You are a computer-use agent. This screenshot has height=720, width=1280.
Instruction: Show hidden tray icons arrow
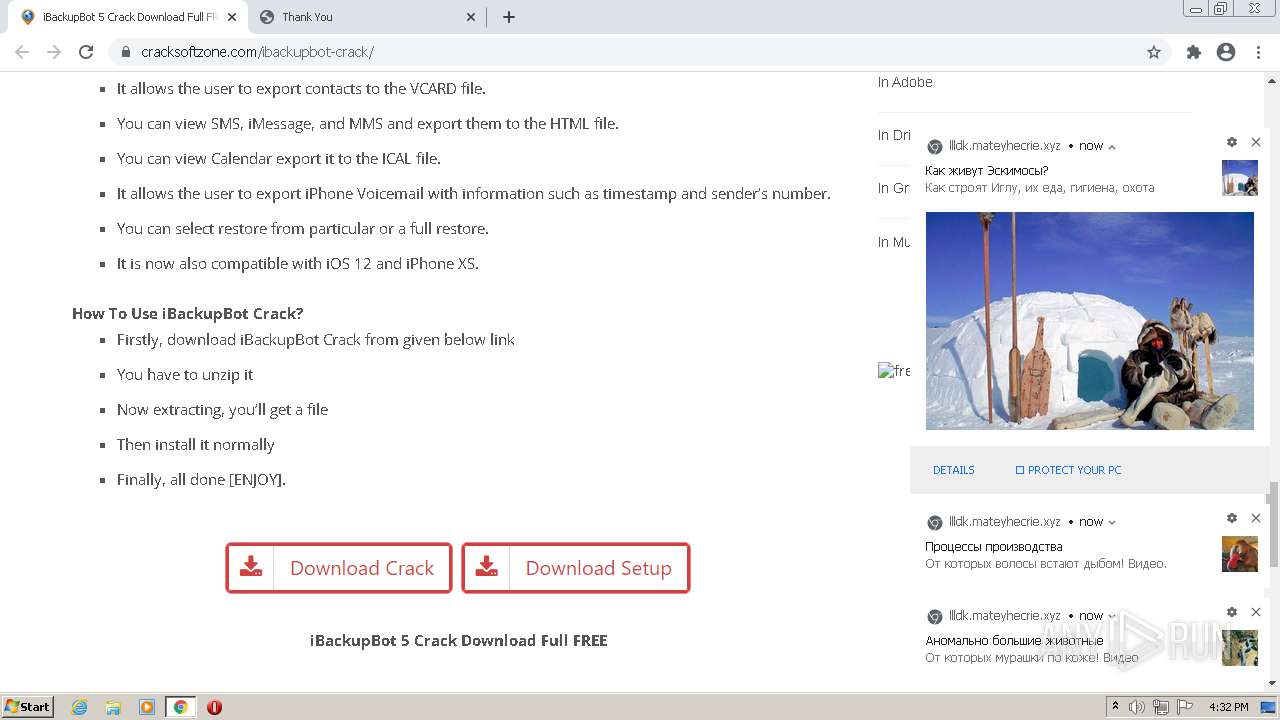point(1115,707)
